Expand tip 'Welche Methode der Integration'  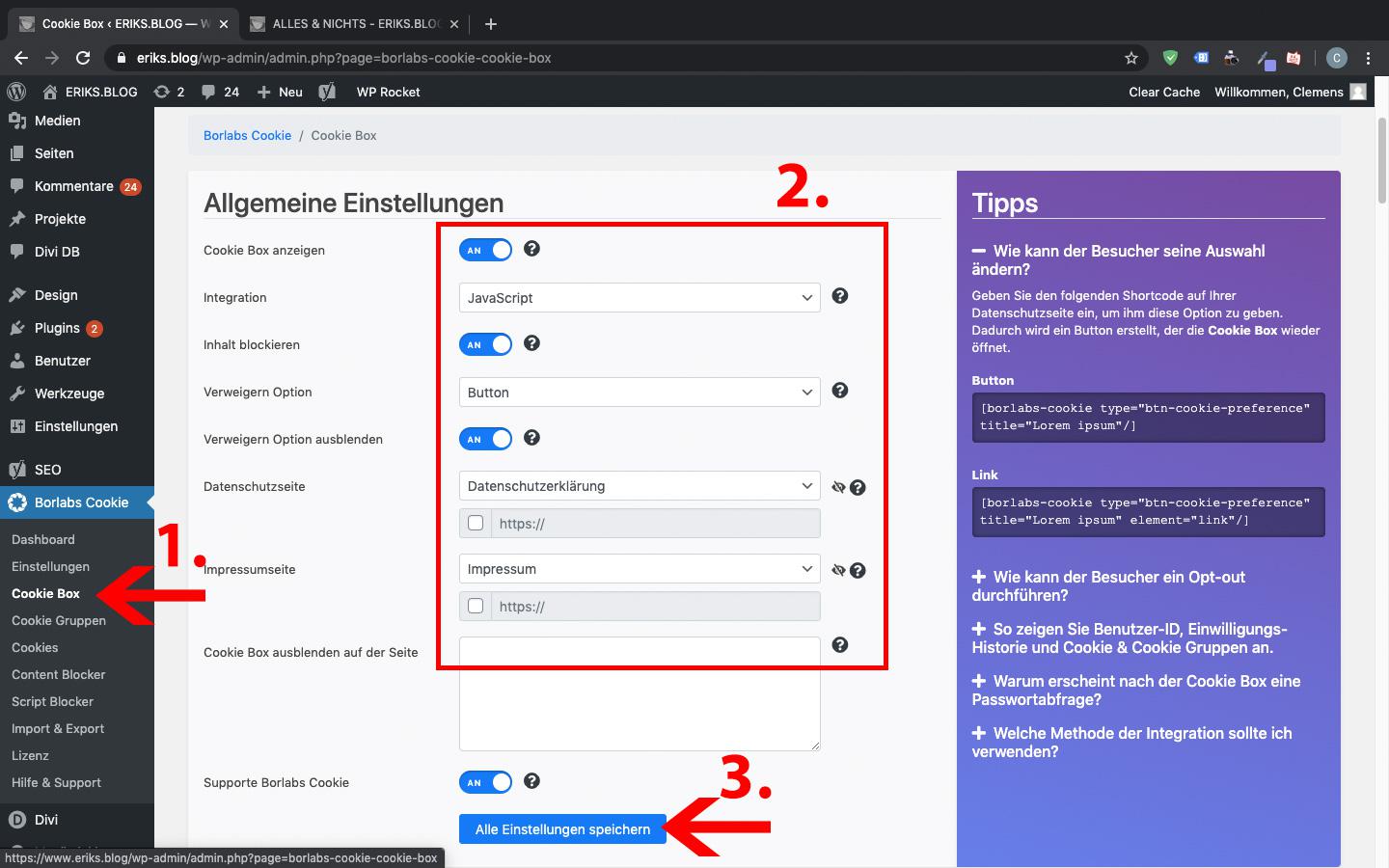(x=1132, y=742)
